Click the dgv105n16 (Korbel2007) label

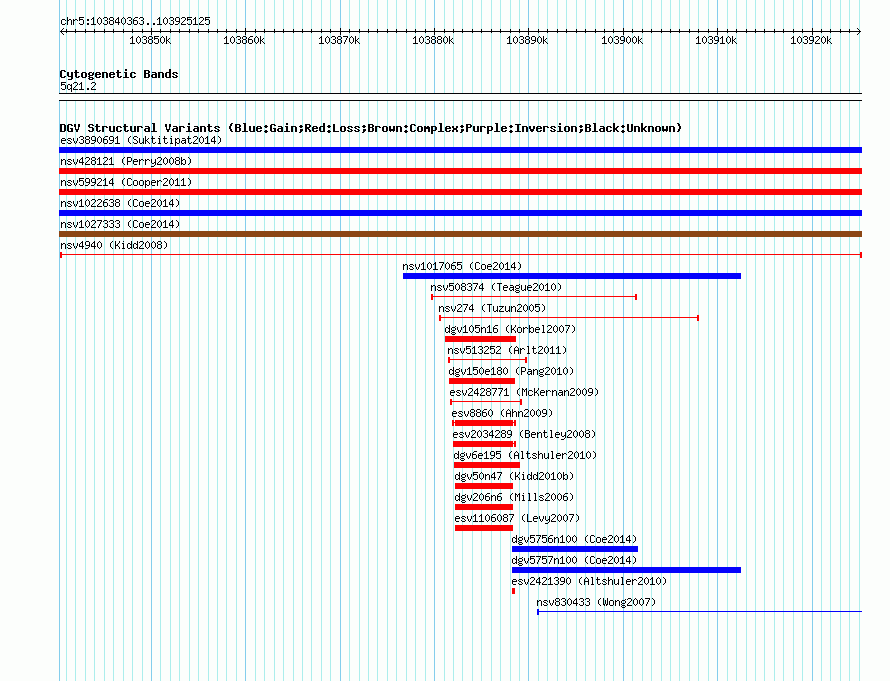510,329
